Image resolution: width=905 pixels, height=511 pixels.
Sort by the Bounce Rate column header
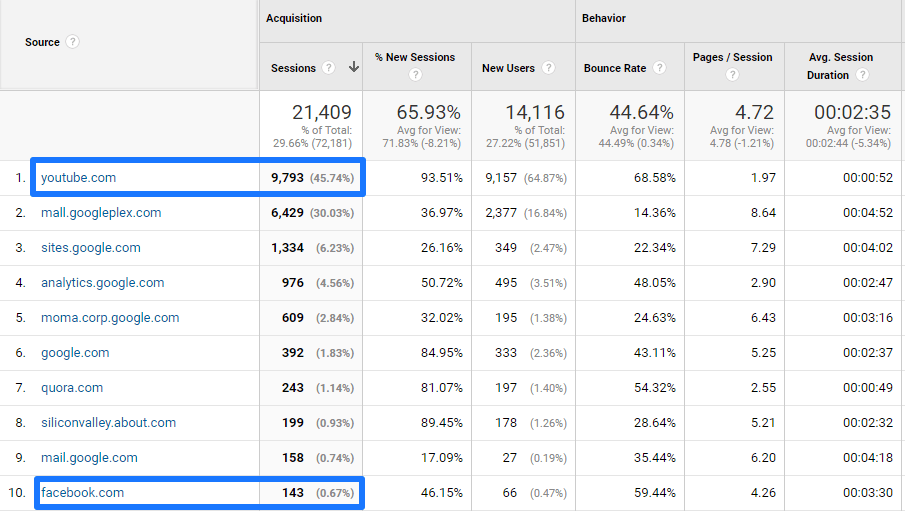click(x=615, y=68)
